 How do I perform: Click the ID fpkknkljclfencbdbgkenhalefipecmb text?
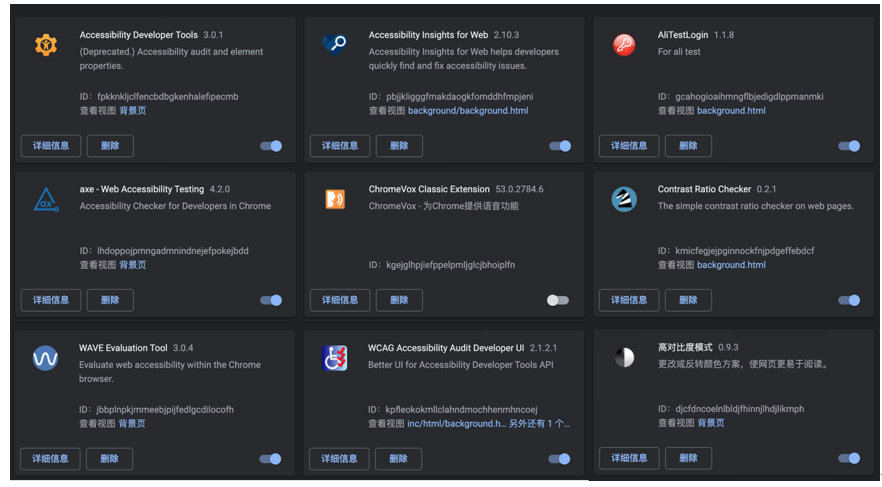coord(159,97)
